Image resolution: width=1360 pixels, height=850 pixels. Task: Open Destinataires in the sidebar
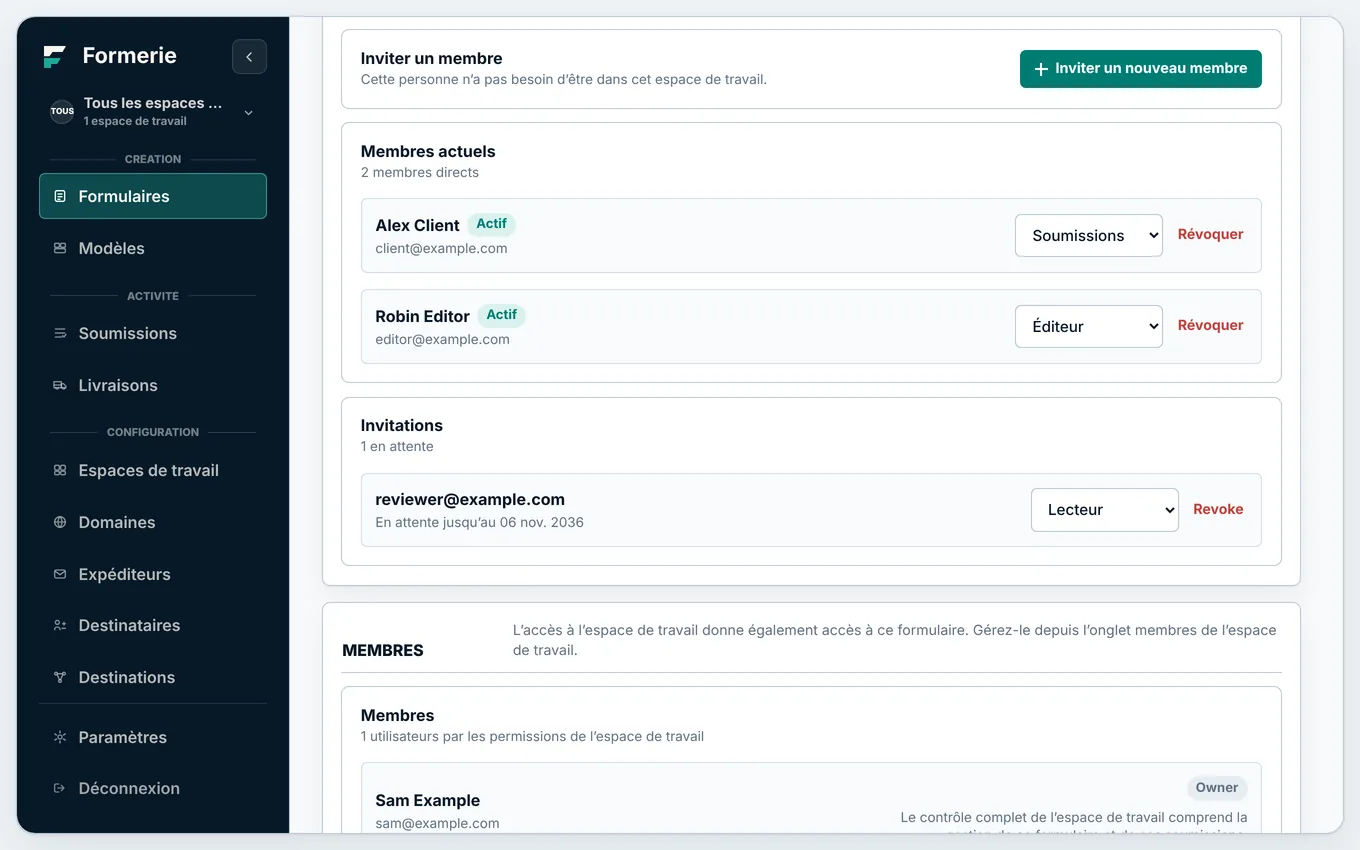click(153, 625)
